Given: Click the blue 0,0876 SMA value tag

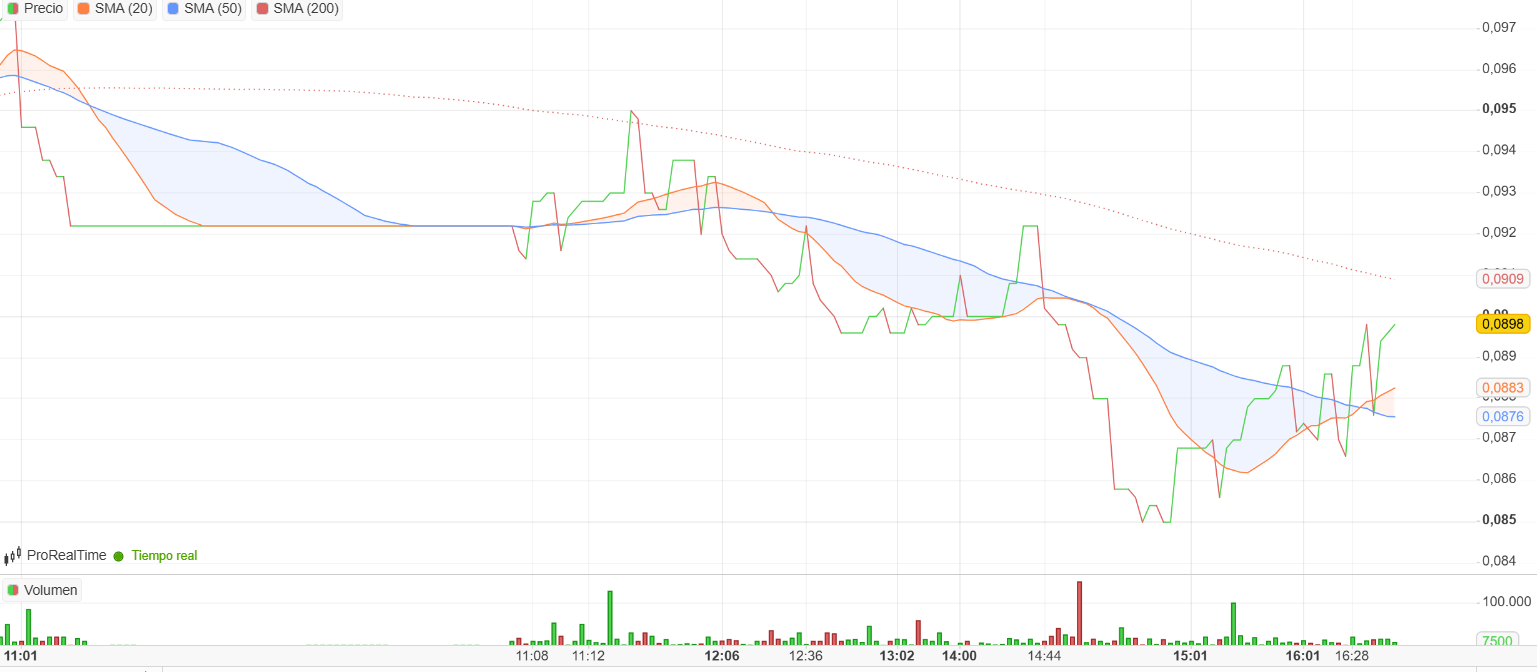Looking at the screenshot, I should point(1502,416).
